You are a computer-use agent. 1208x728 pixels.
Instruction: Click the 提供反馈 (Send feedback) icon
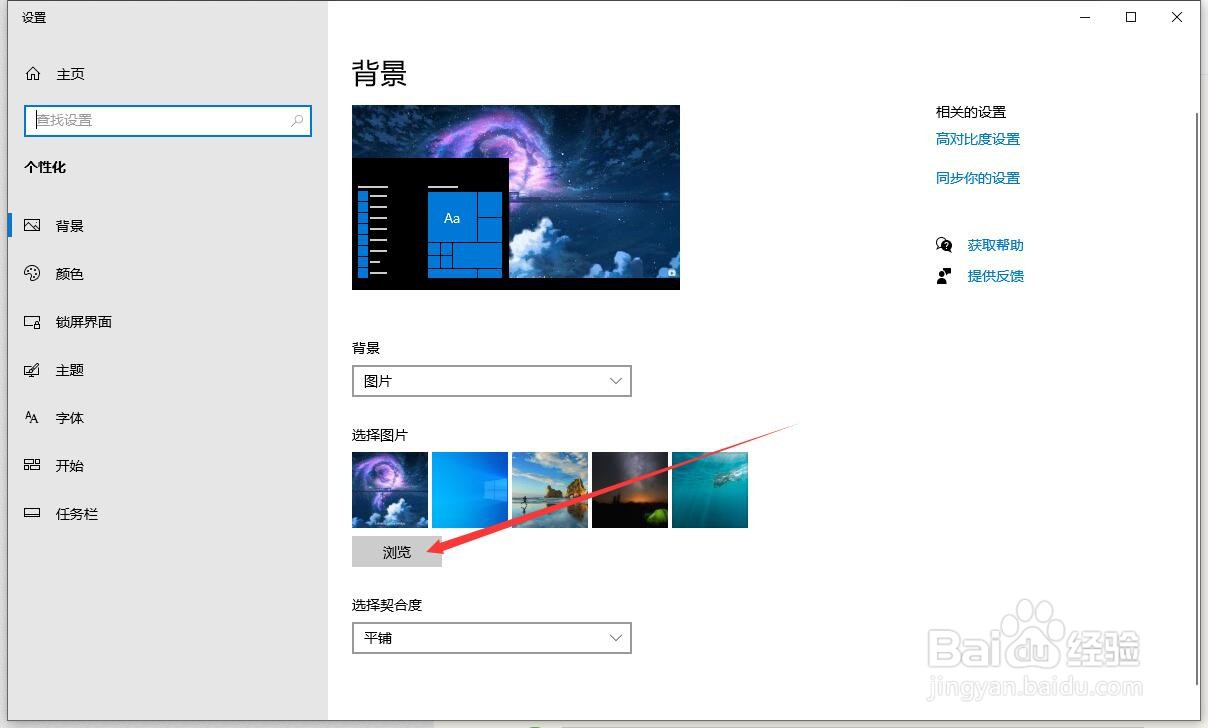pos(943,276)
